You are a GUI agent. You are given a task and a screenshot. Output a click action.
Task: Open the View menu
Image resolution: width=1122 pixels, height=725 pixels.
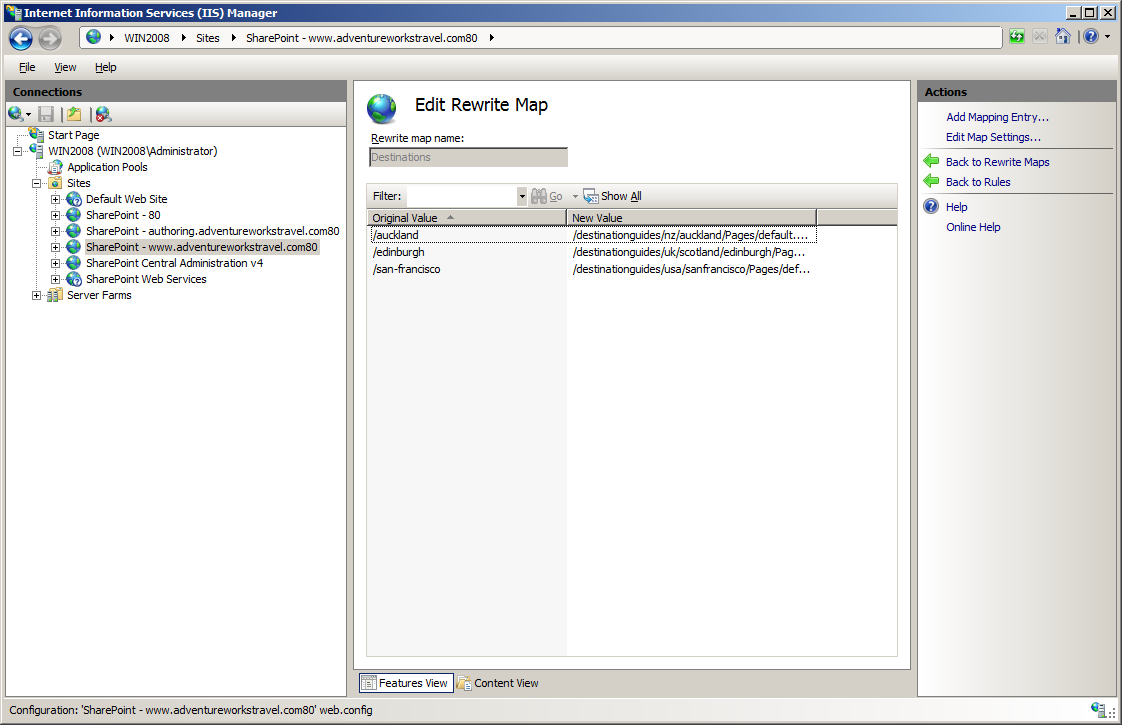tap(65, 67)
